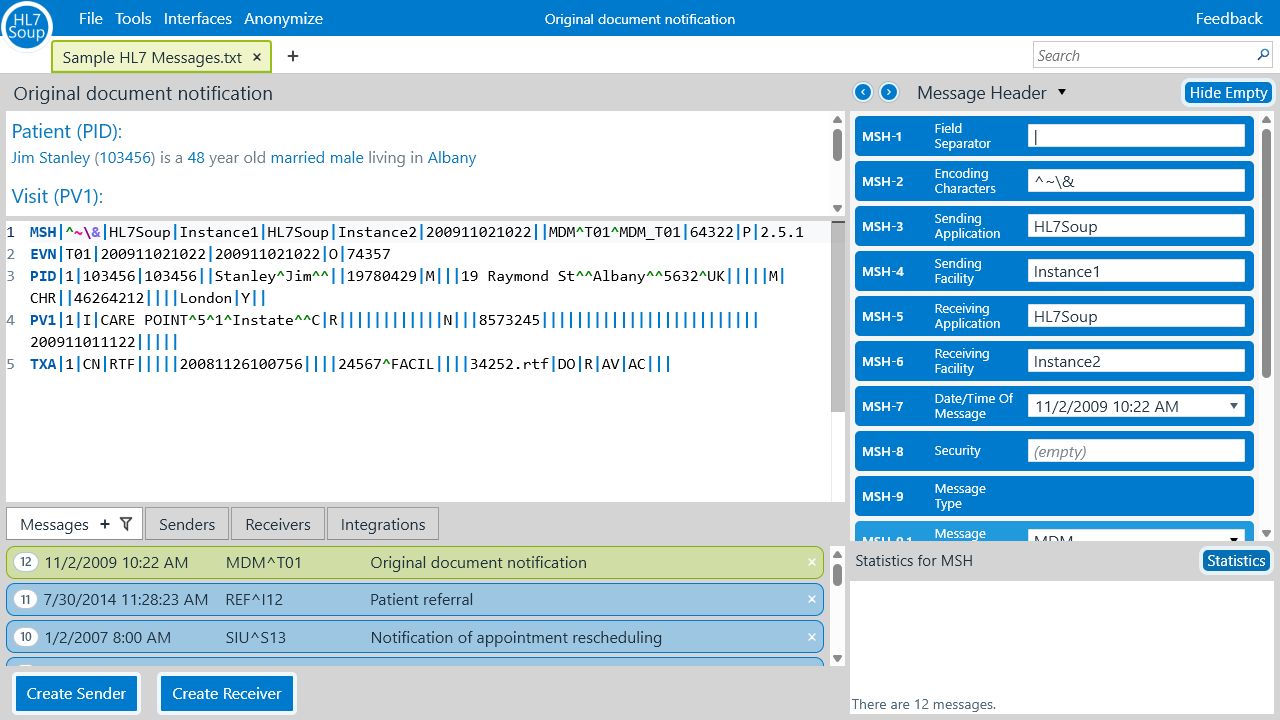Click the Jim Stanley patient name link
1280x720 pixels.
pyautogui.click(x=51, y=157)
